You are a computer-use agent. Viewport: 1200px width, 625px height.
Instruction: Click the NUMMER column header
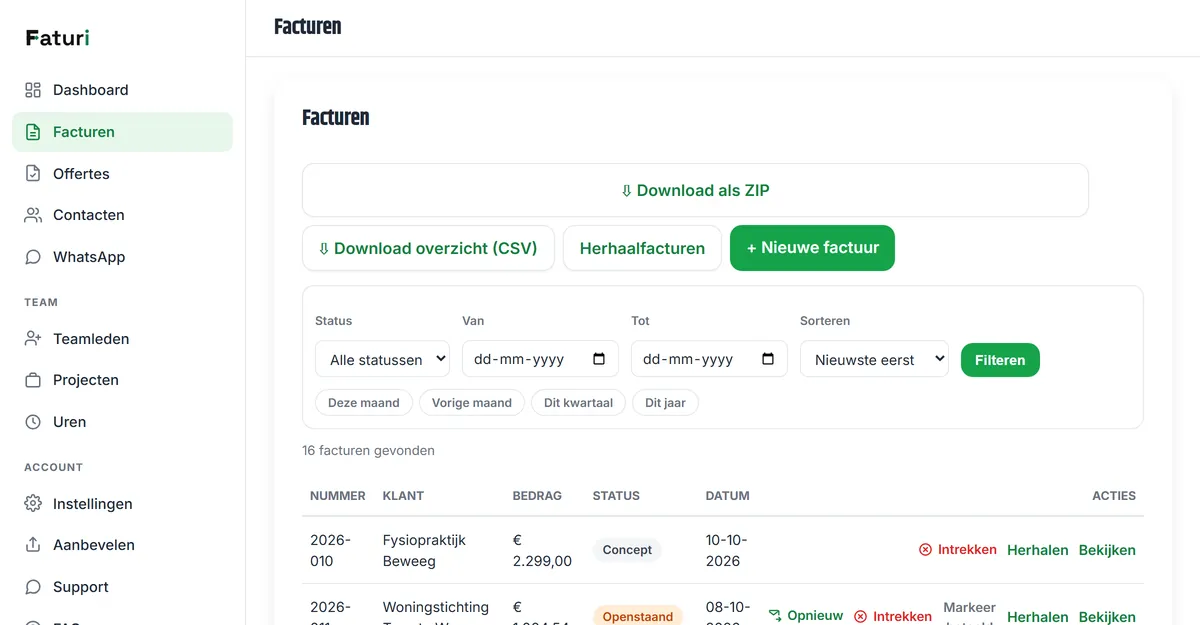click(x=338, y=496)
